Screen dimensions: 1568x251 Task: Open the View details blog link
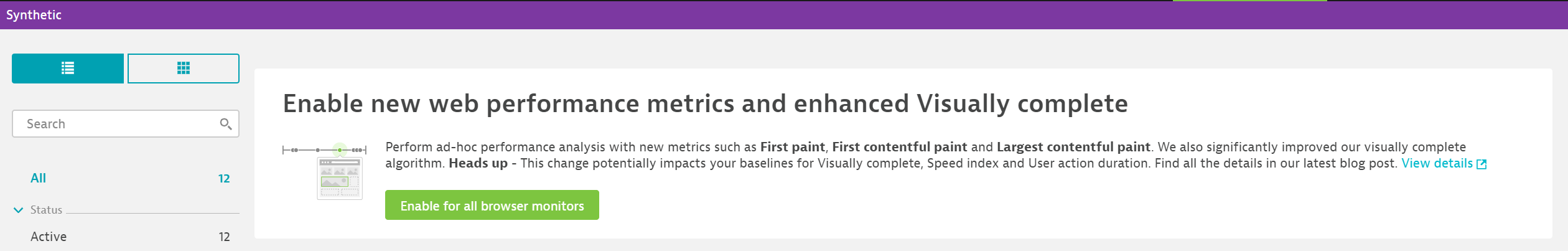click(1437, 163)
